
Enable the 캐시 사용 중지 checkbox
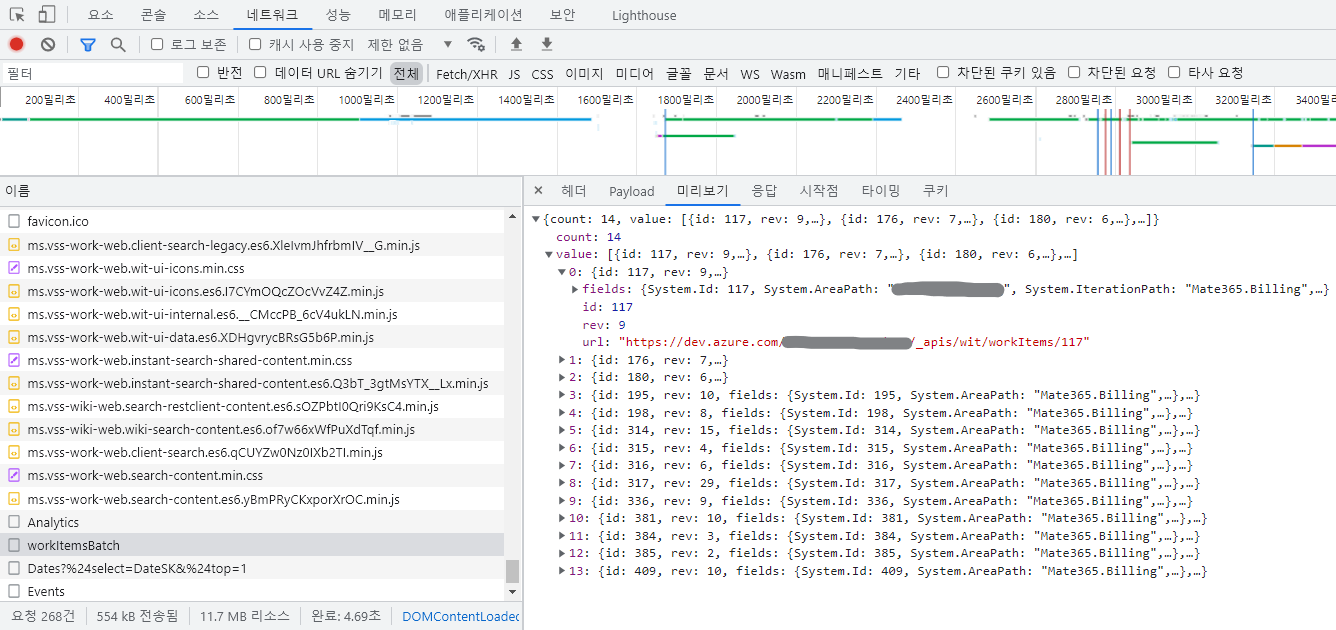click(255, 44)
